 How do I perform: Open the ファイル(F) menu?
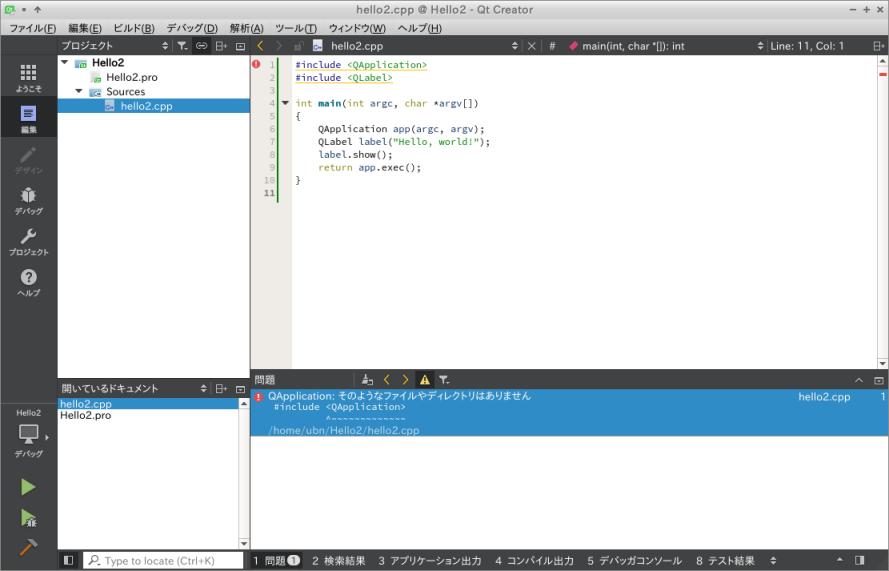32,28
